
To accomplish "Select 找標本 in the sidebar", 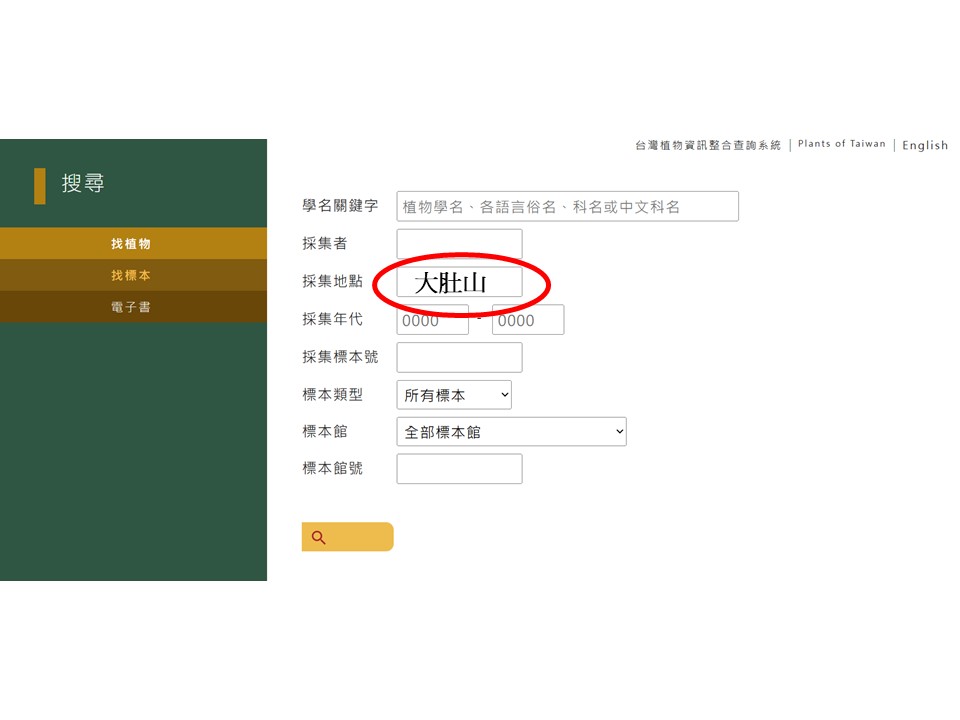I will coord(131,276).
